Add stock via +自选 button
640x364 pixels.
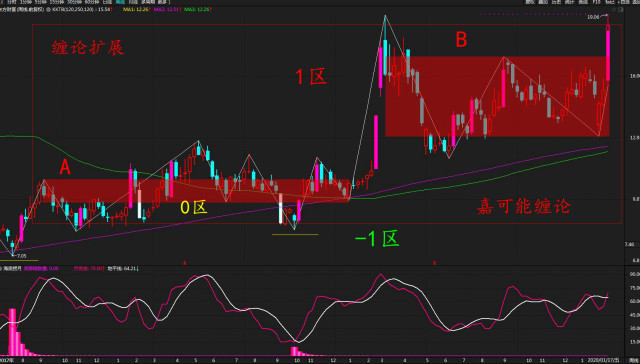(623, 2)
